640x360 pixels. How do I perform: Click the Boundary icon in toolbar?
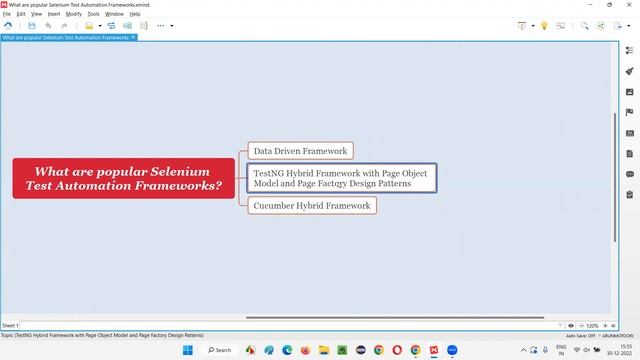tap(127, 26)
